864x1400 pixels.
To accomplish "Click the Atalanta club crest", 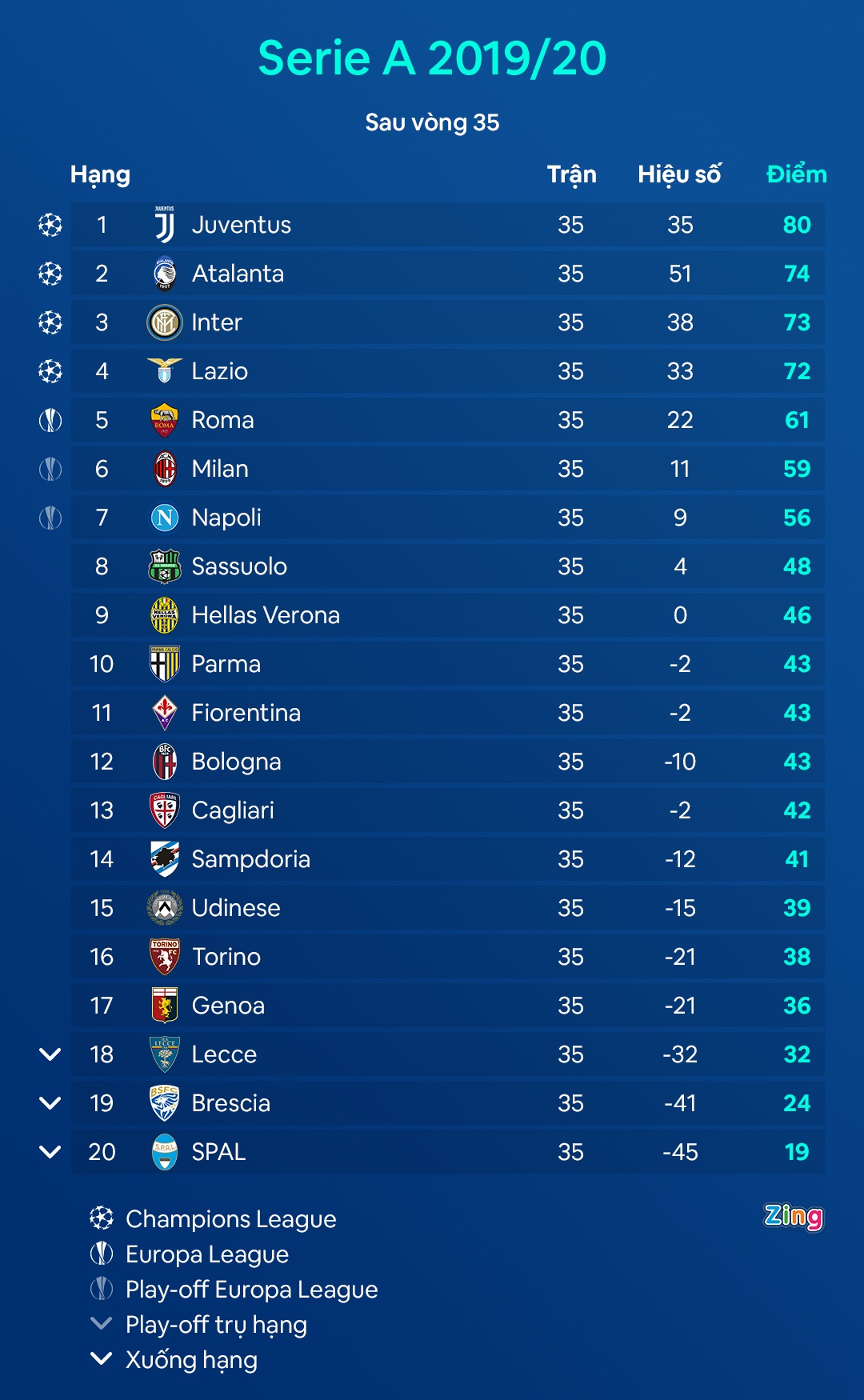I will 165,274.
